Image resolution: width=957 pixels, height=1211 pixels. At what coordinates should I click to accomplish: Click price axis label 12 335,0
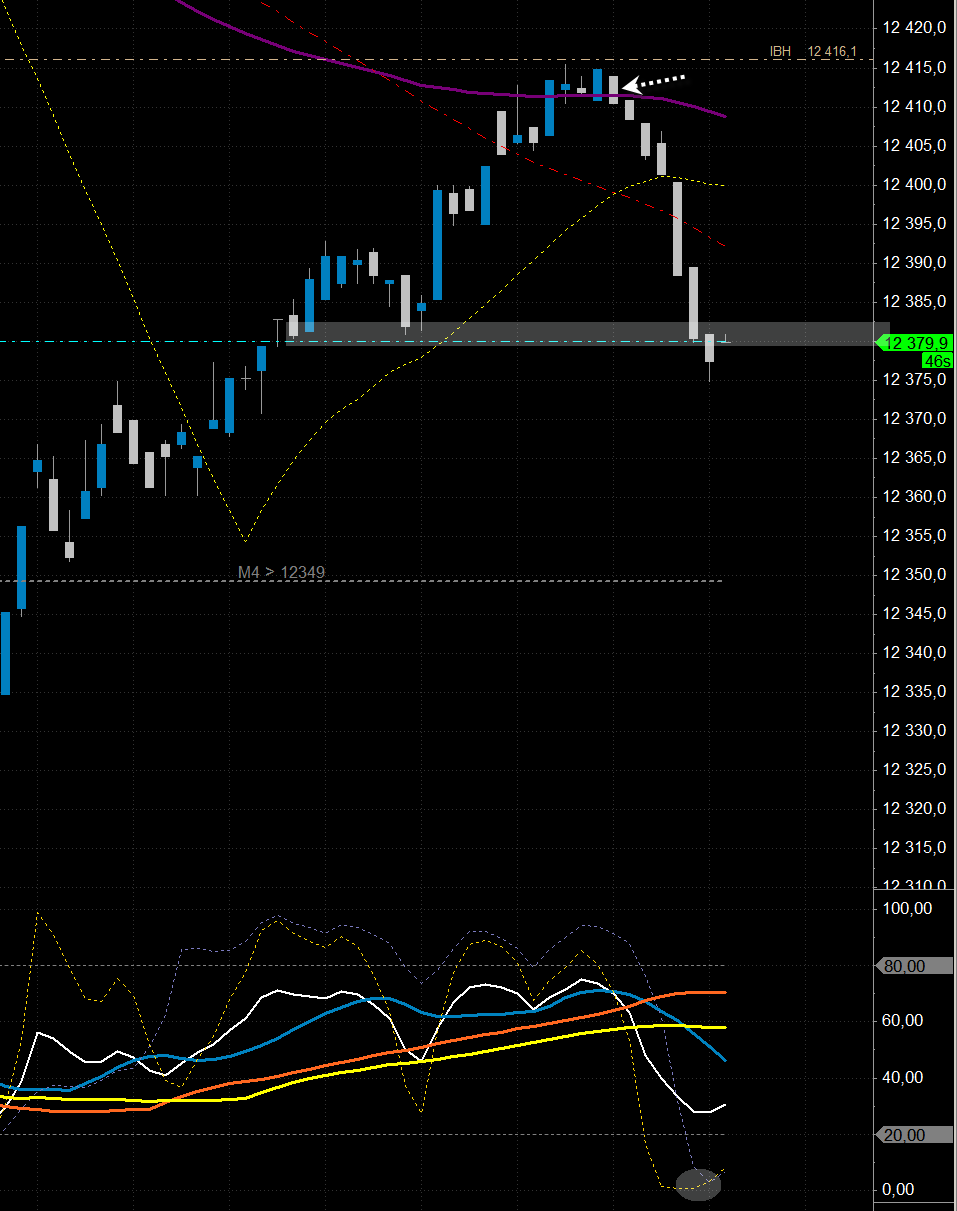coord(914,692)
